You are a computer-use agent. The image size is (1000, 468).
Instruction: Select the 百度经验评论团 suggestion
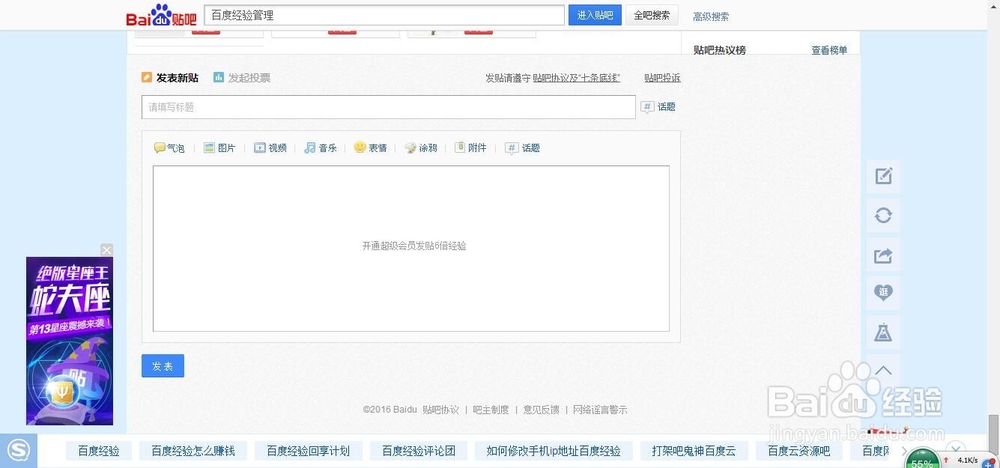pyautogui.click(x=419, y=451)
